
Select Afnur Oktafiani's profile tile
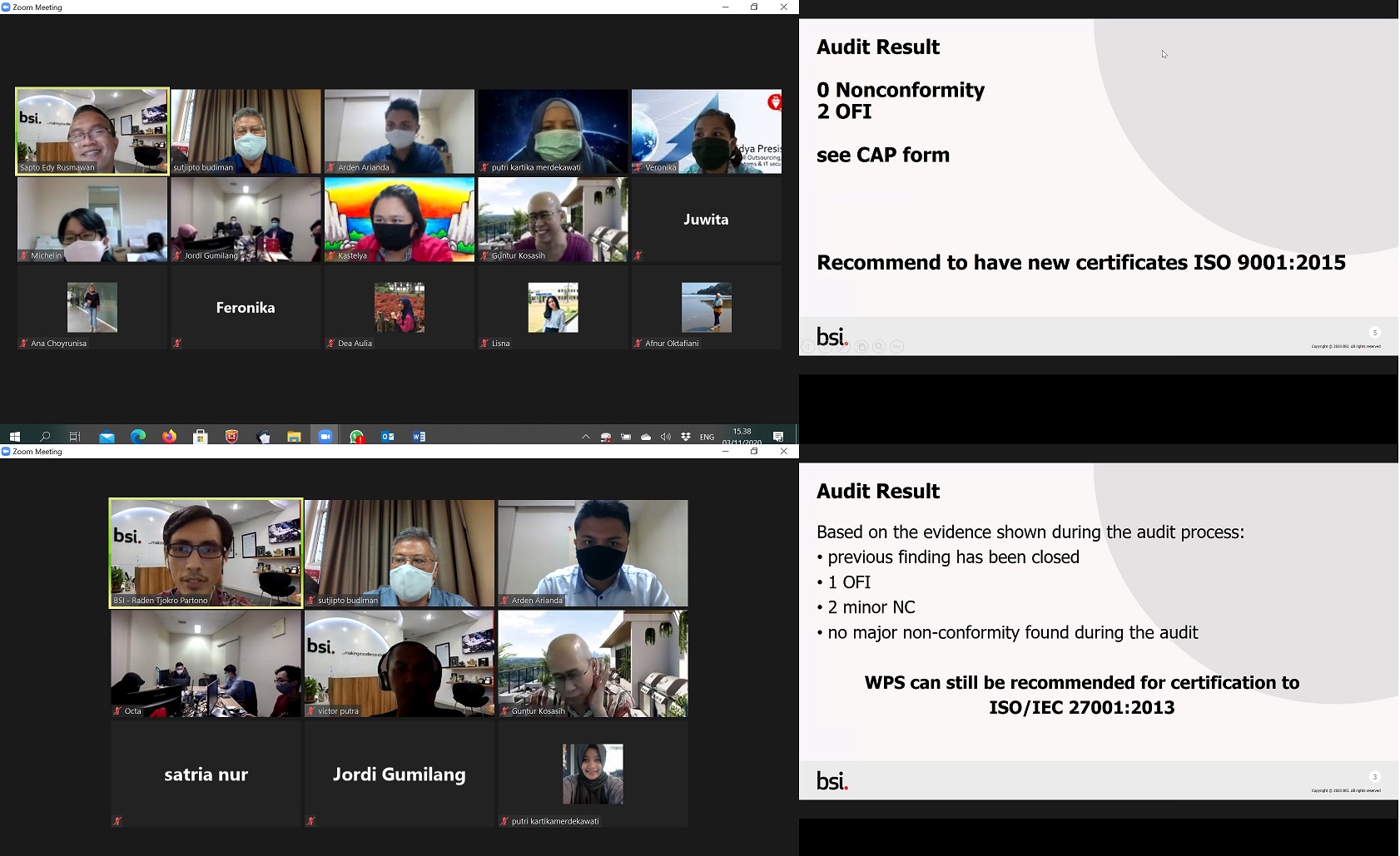[x=707, y=308]
